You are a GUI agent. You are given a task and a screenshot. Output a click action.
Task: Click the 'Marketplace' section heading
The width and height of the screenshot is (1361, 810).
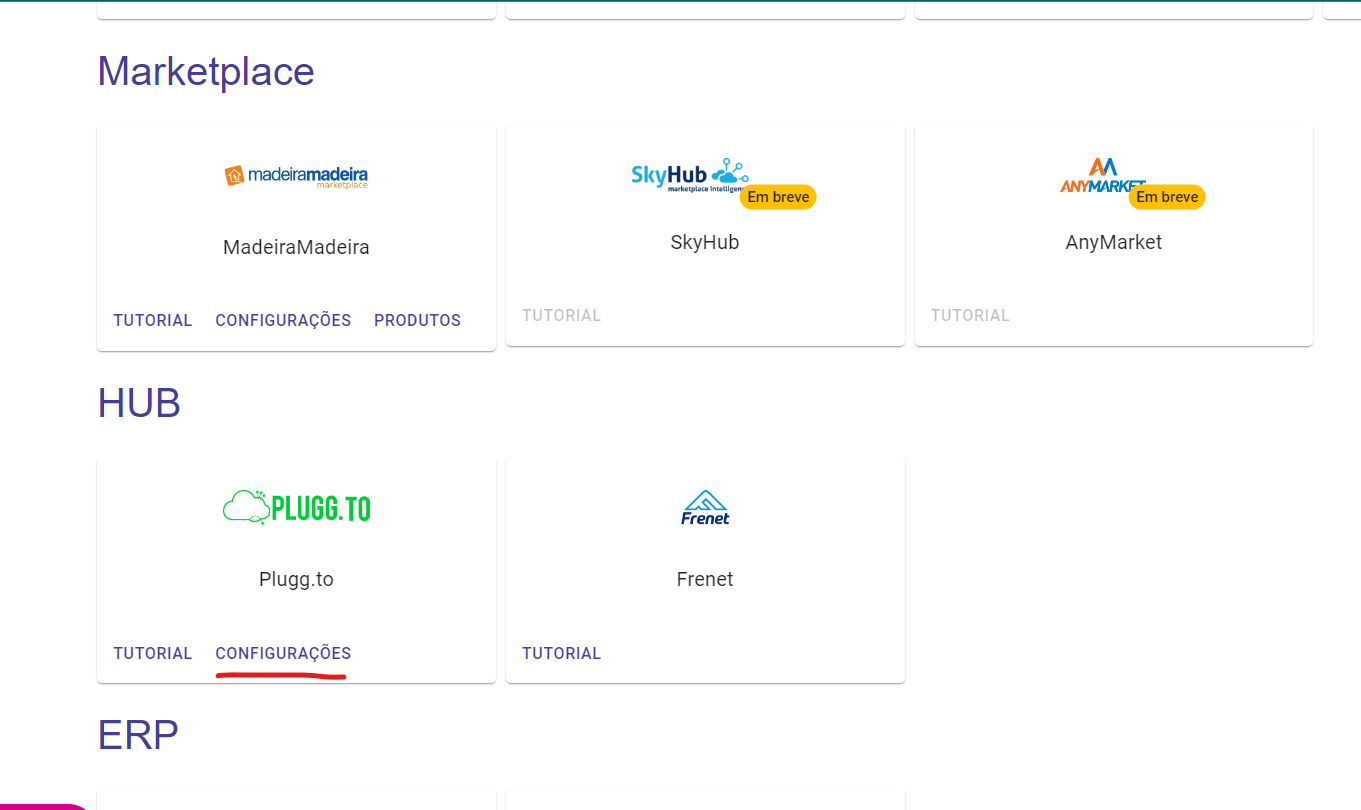(x=206, y=71)
